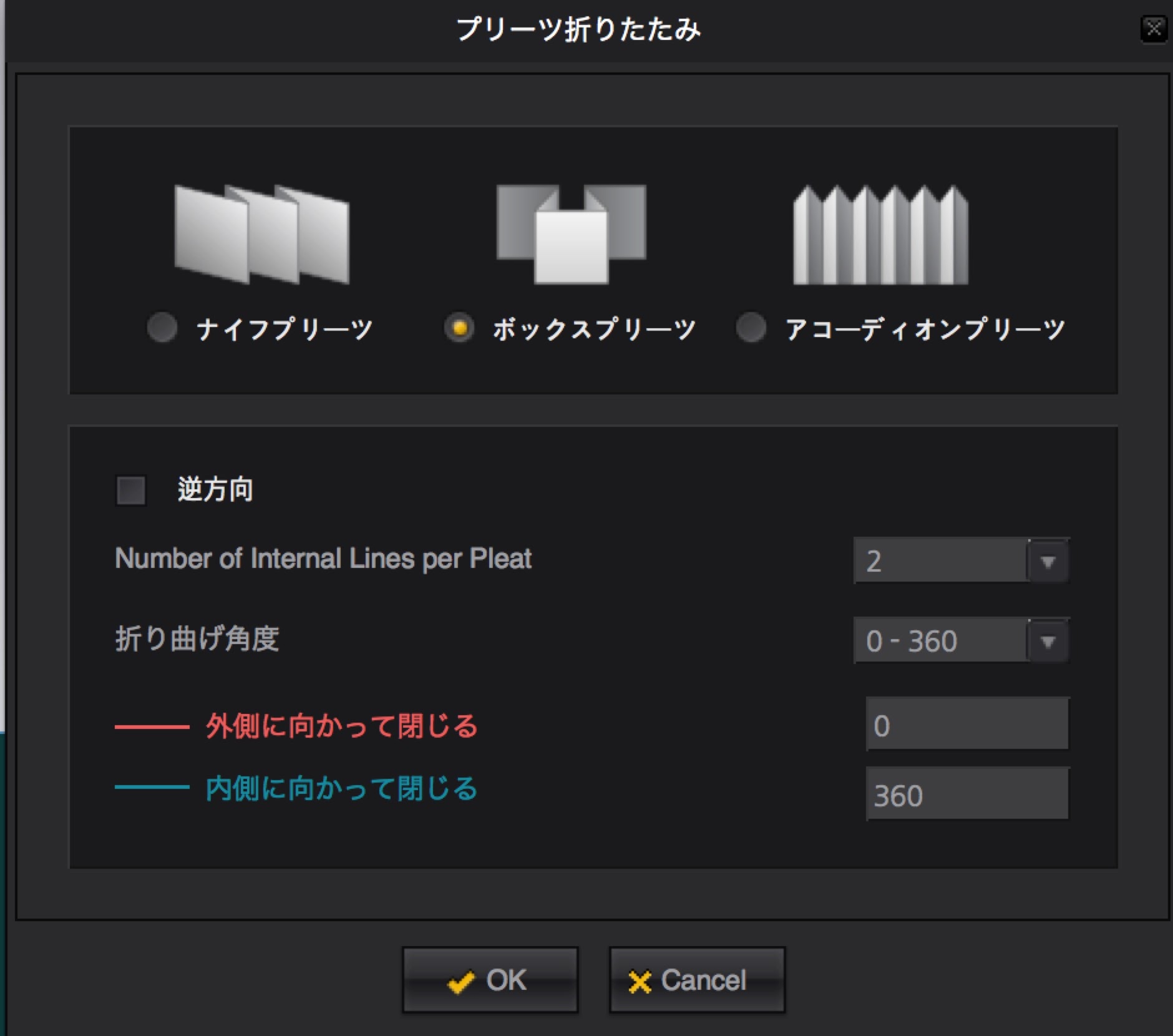Click the knife pleats illustration
Screen dimensions: 1173x1036
pyautogui.click(x=261, y=234)
